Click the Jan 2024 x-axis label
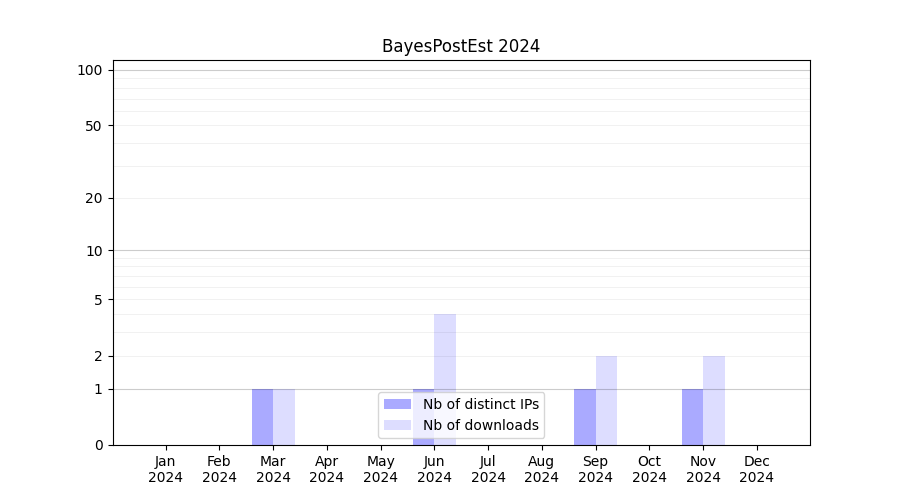The width and height of the screenshot is (900, 500). pos(166,469)
